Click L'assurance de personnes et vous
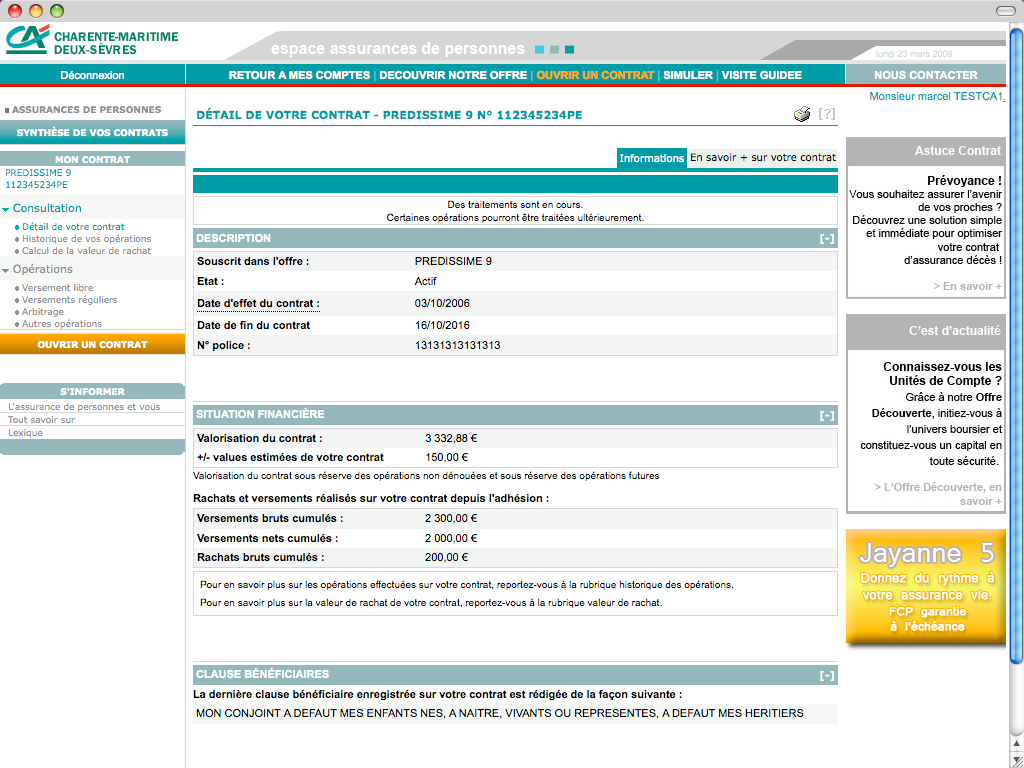The height and width of the screenshot is (768, 1024). click(x=84, y=407)
